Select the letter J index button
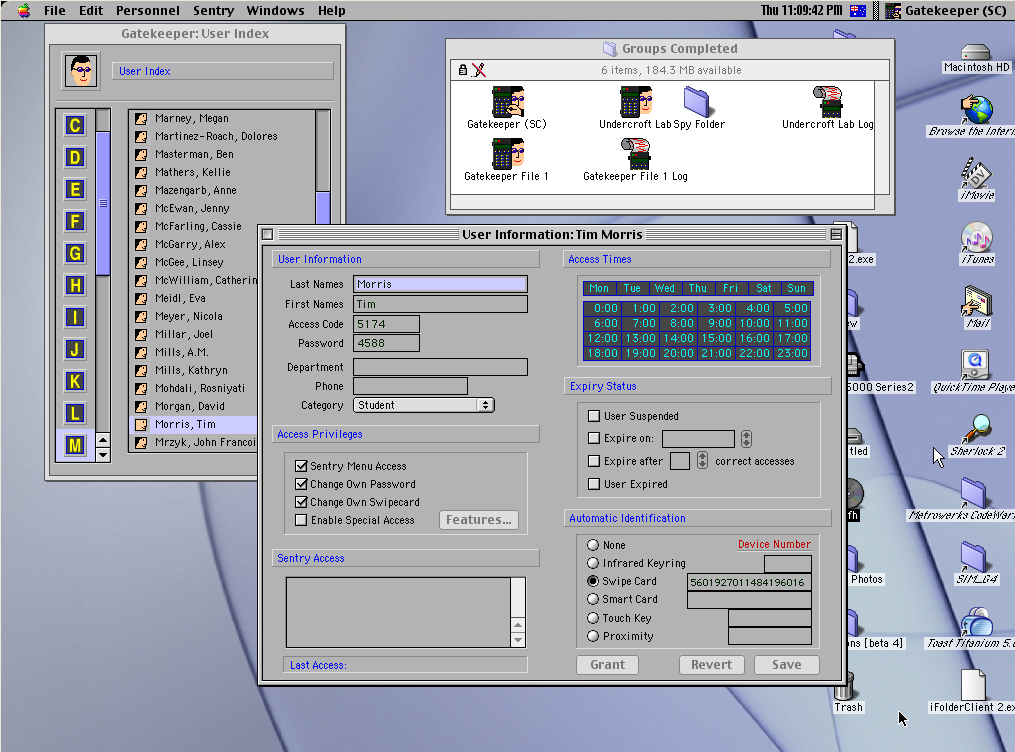Screen dimensions: 1015x752 [x=75, y=349]
